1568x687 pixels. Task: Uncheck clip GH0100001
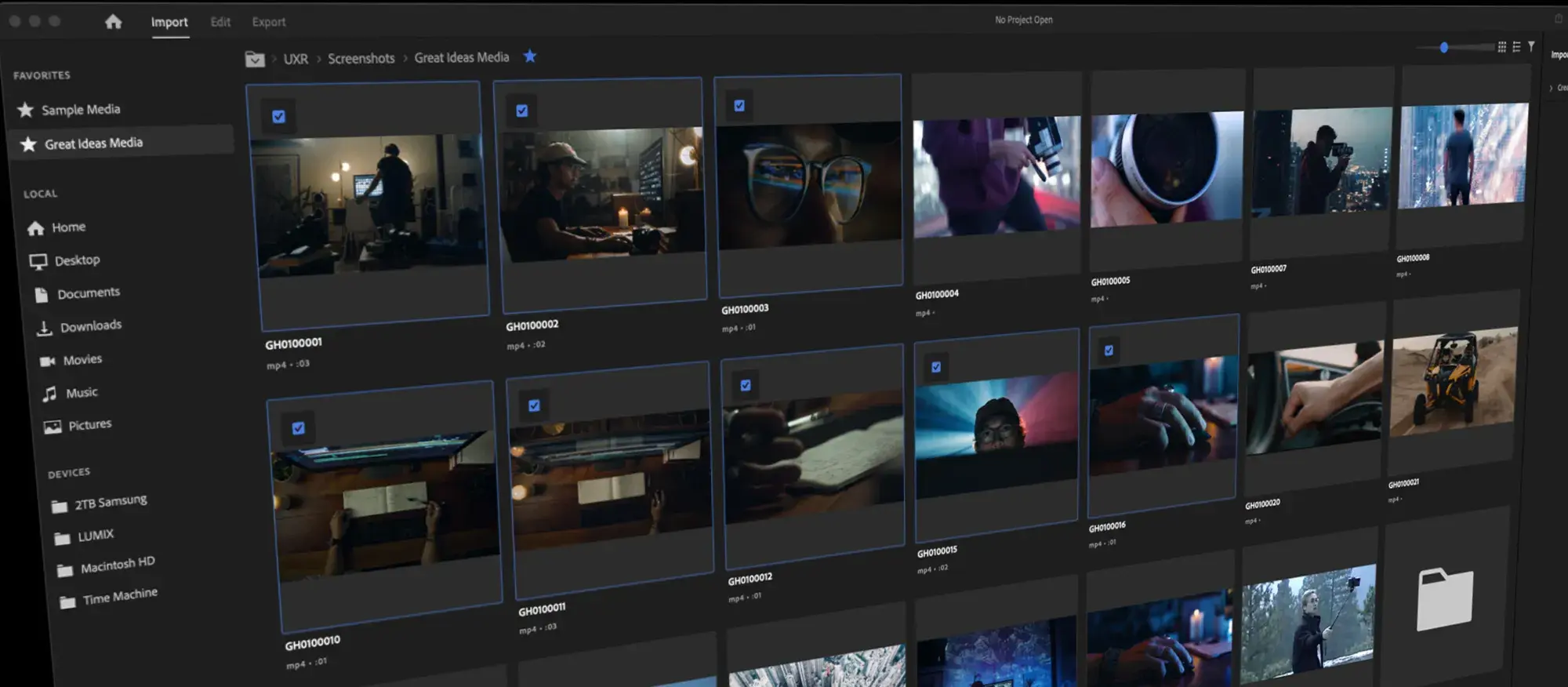tap(278, 117)
